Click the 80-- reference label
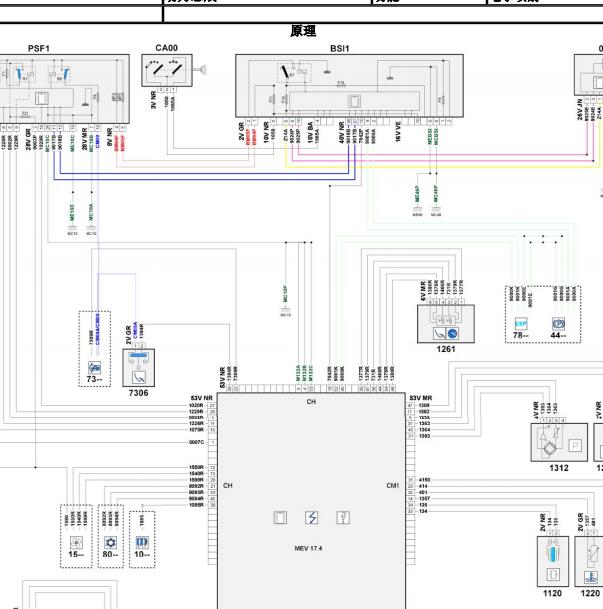 click(111, 554)
